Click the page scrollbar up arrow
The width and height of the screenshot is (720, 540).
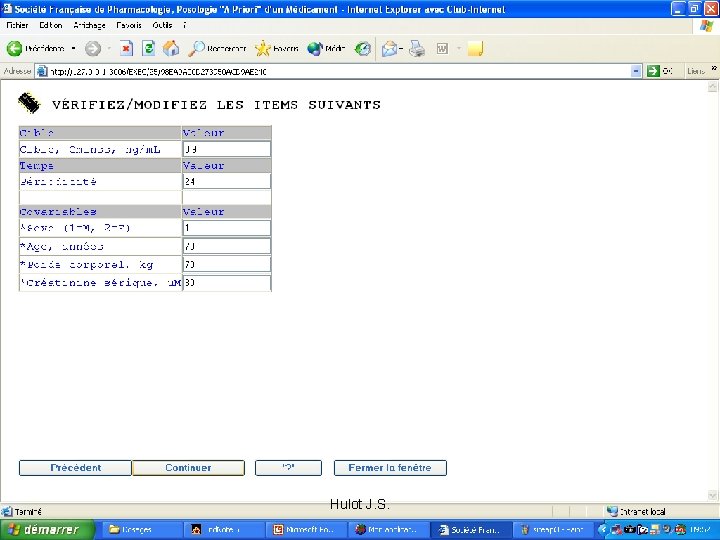click(x=712, y=87)
